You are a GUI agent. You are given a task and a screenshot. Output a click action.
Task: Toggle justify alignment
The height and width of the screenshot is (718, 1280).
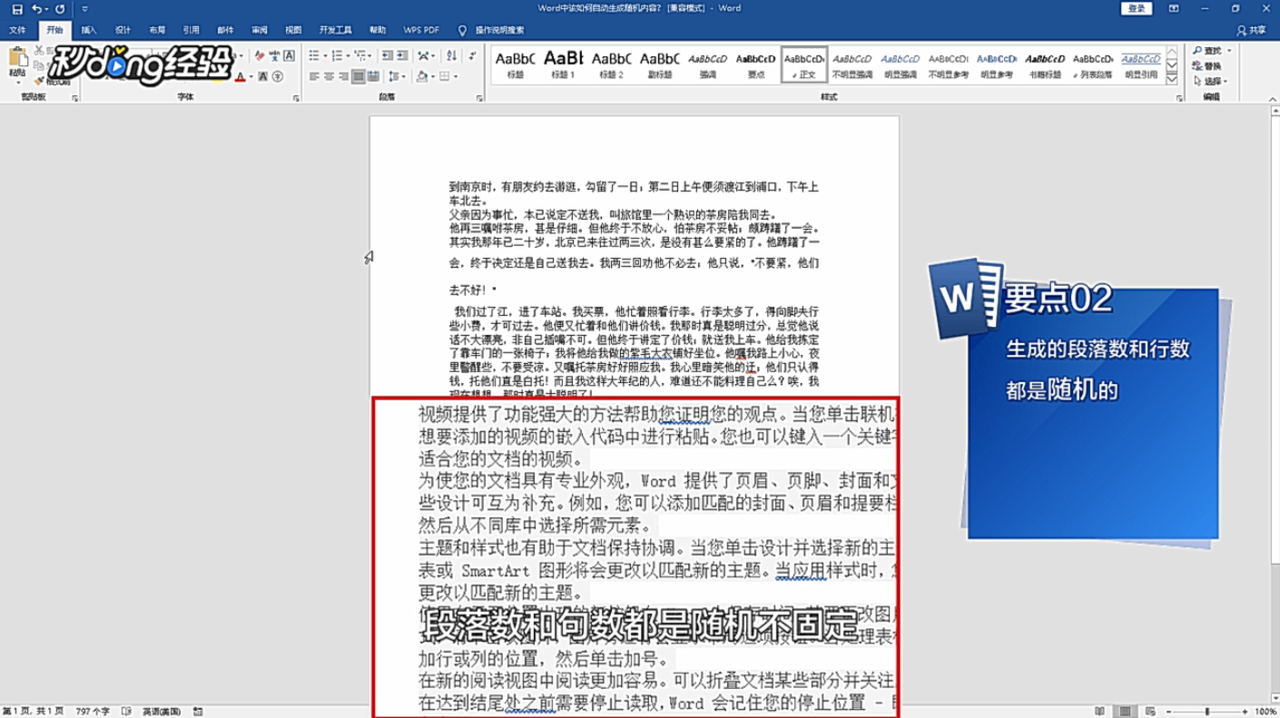click(x=358, y=77)
